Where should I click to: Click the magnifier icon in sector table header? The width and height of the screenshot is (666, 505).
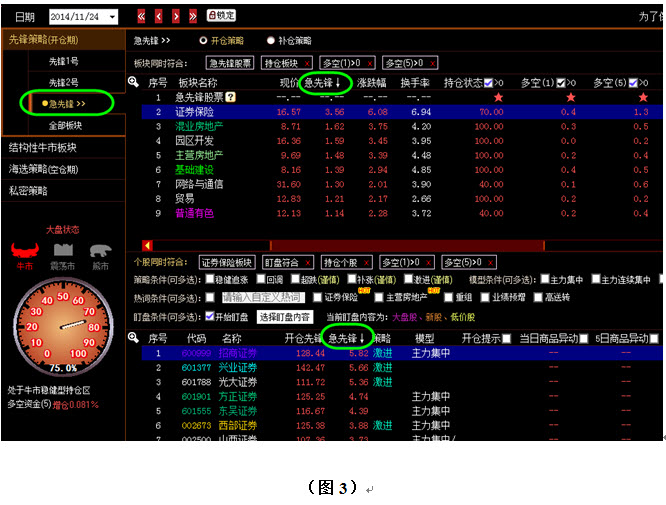coord(134,83)
